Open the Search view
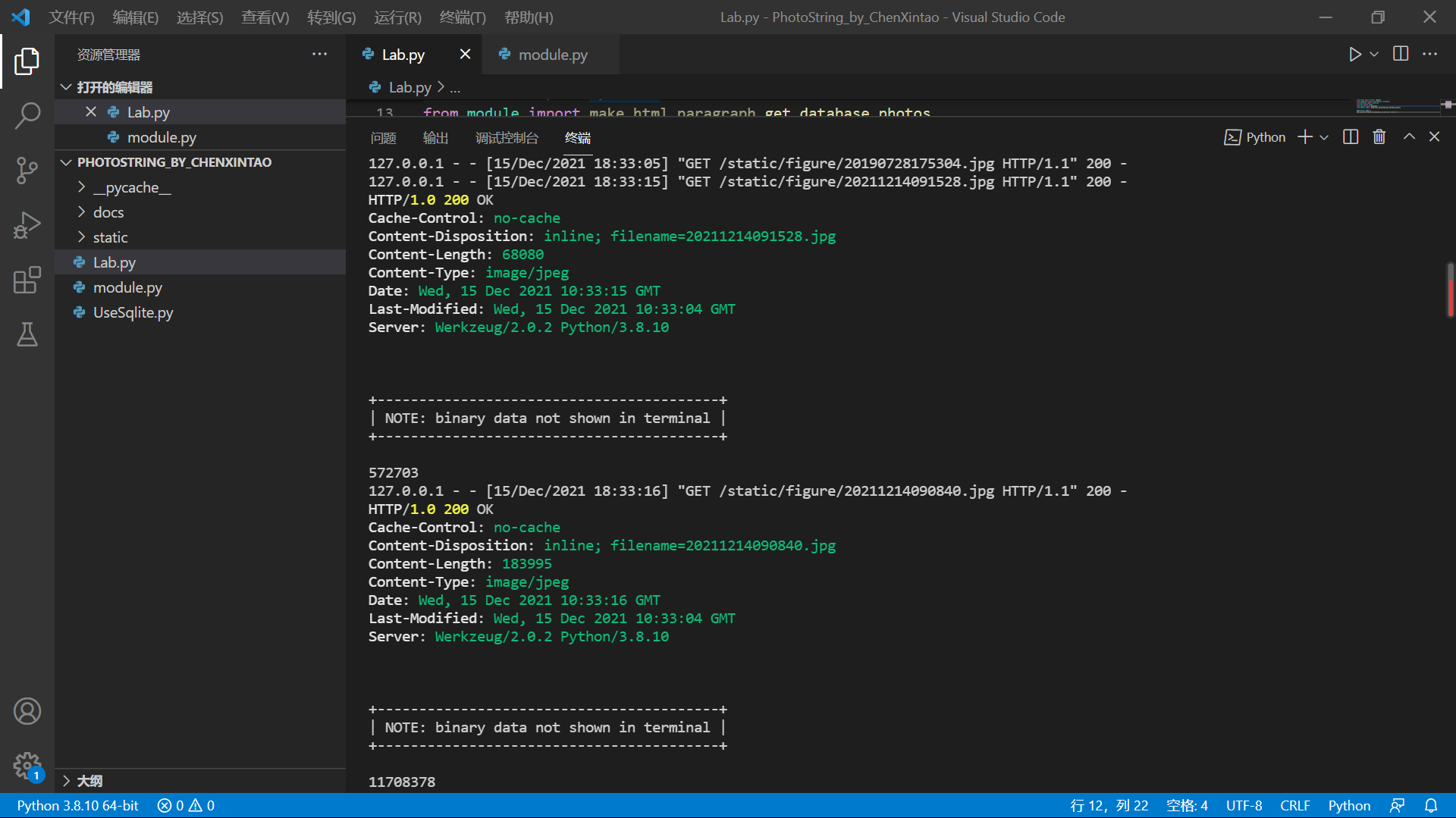 tap(27, 116)
